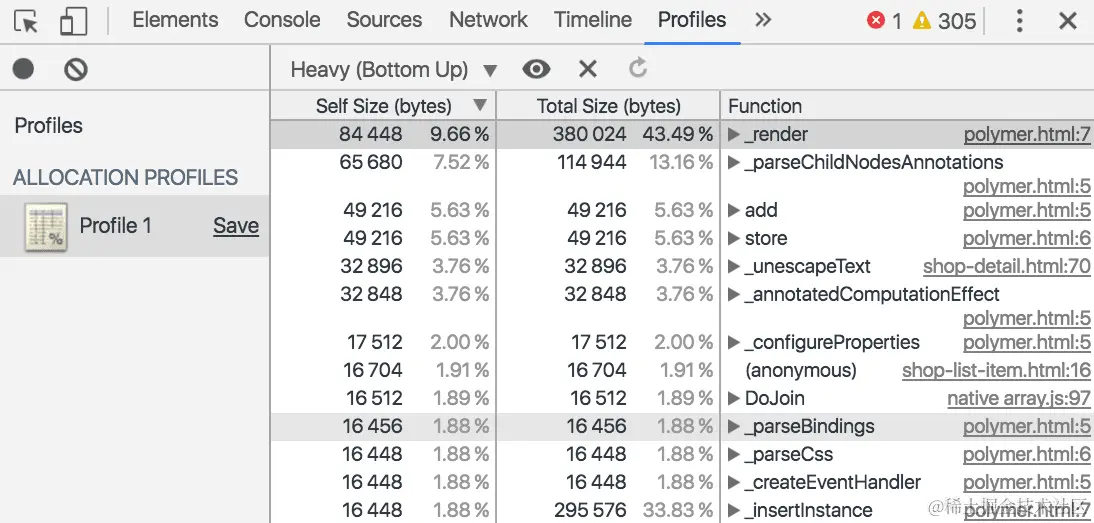
Task: Toggle device toolbar icon
Action: click(x=73, y=21)
